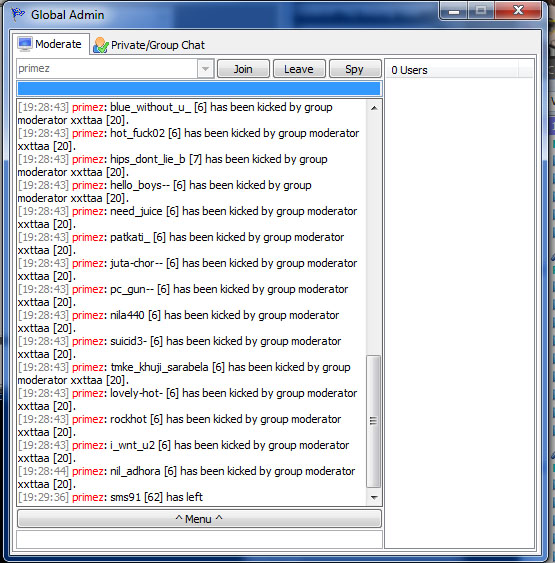Expand the primez room dropdown arrow
Viewport: 555px width, 563px height.
tap(205, 69)
